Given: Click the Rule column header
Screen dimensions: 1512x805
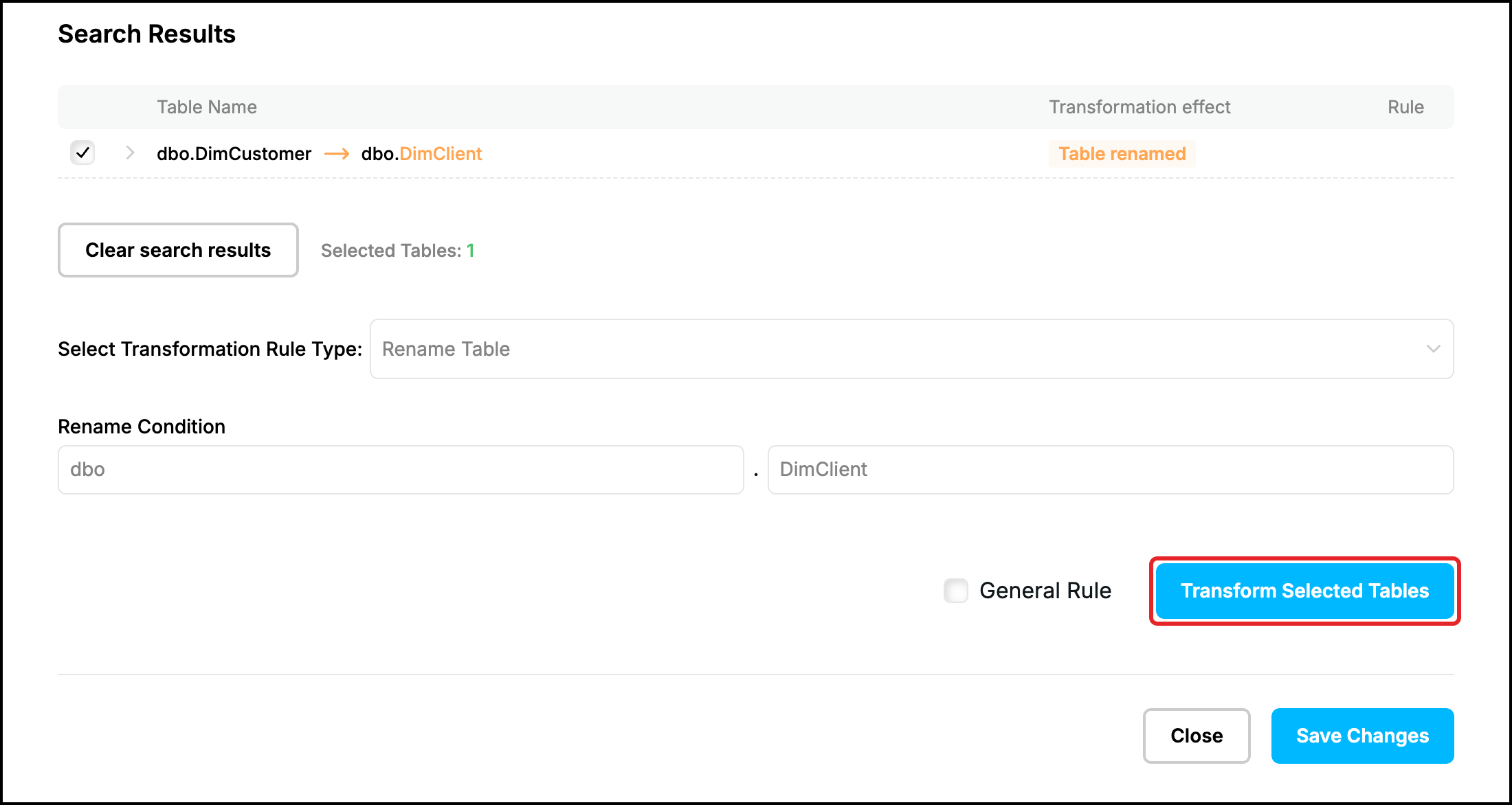Looking at the screenshot, I should tap(1405, 107).
